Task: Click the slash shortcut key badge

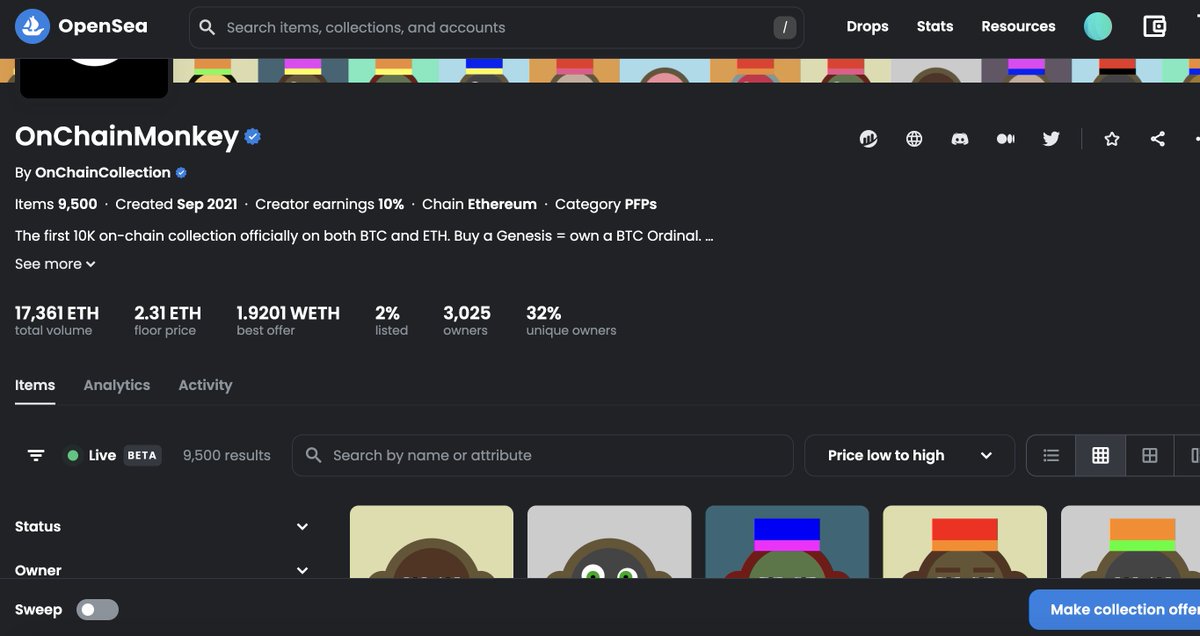Action: (785, 28)
